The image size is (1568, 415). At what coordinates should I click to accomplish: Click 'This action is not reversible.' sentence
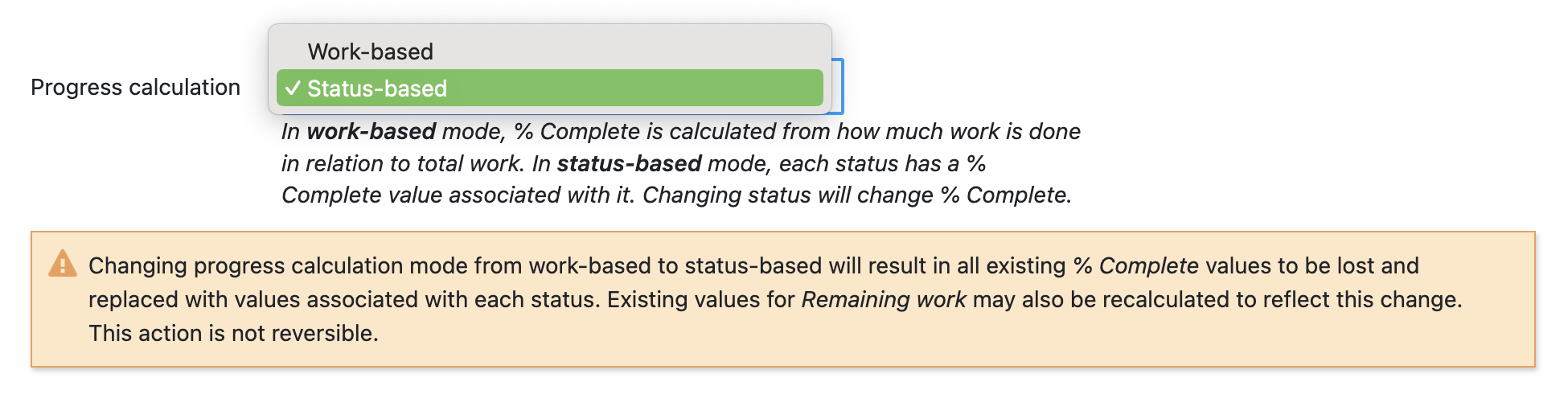point(233,333)
